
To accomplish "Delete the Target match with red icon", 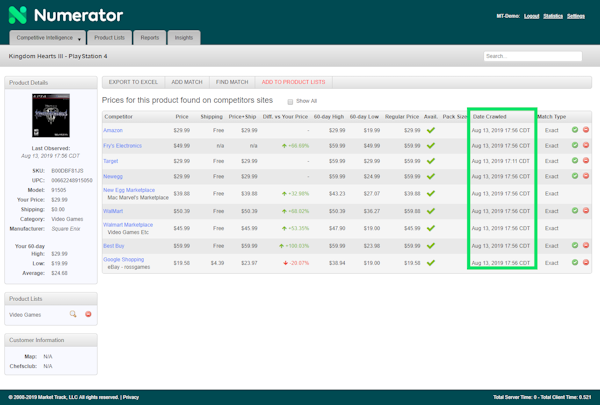I will pyautogui.click(x=586, y=160).
